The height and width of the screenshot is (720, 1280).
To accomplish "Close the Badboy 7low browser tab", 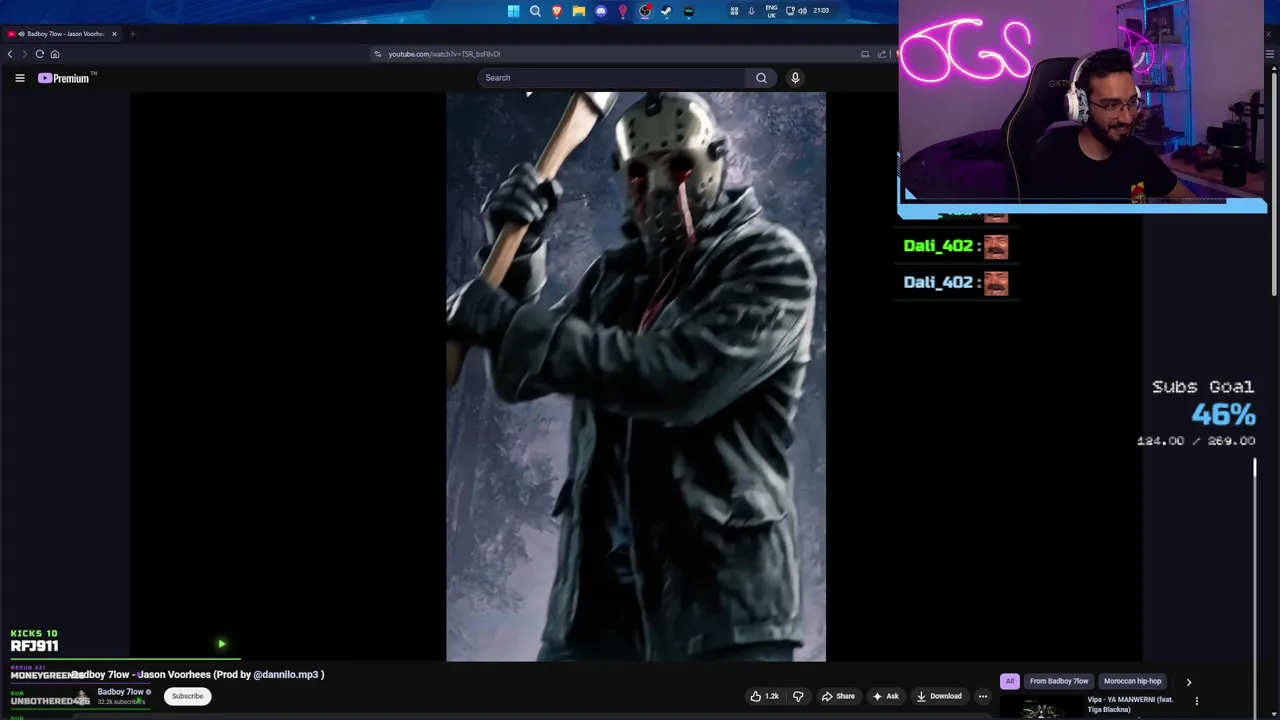I will (x=114, y=34).
